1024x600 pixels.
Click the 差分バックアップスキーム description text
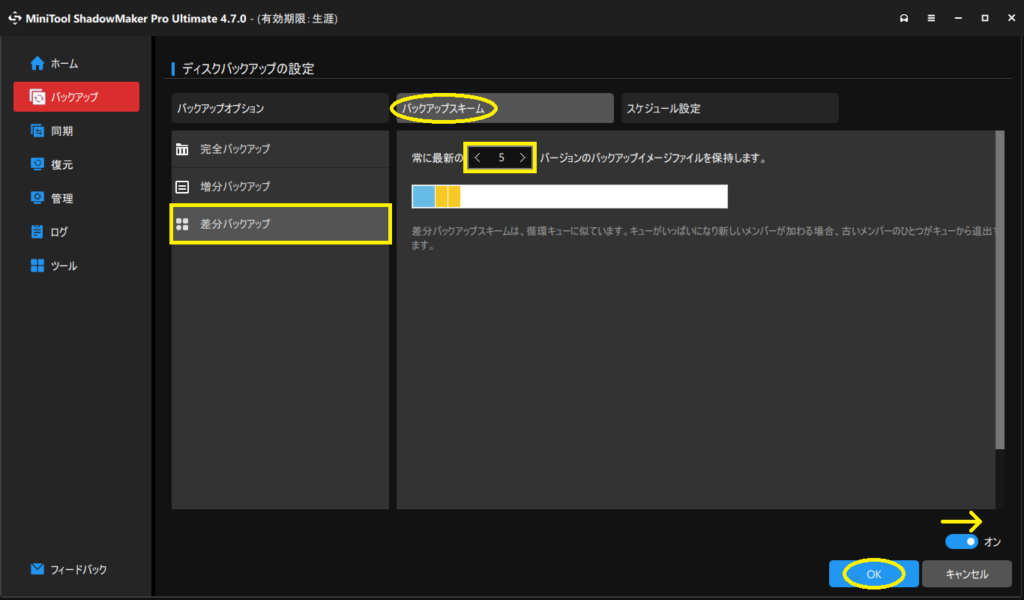(704, 238)
